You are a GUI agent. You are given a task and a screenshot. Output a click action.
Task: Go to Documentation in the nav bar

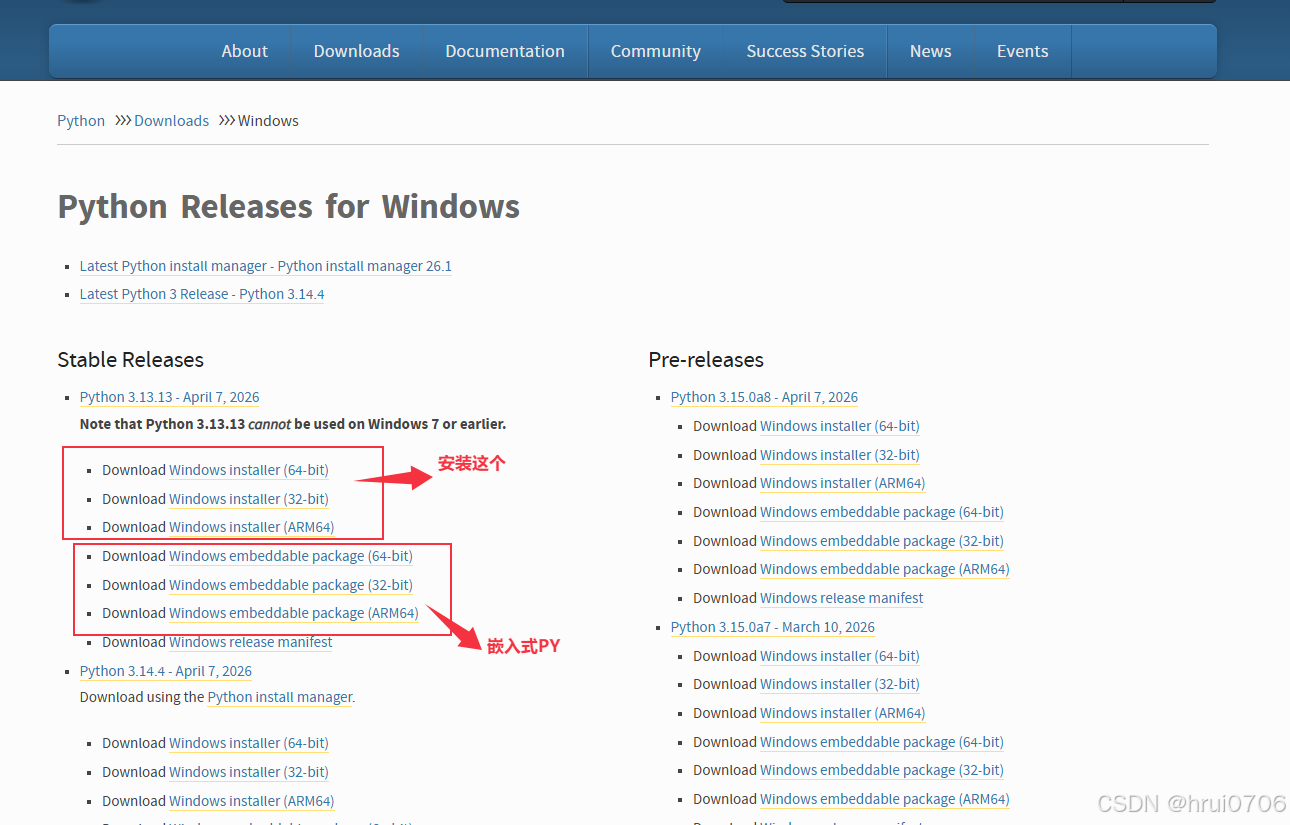tap(505, 51)
